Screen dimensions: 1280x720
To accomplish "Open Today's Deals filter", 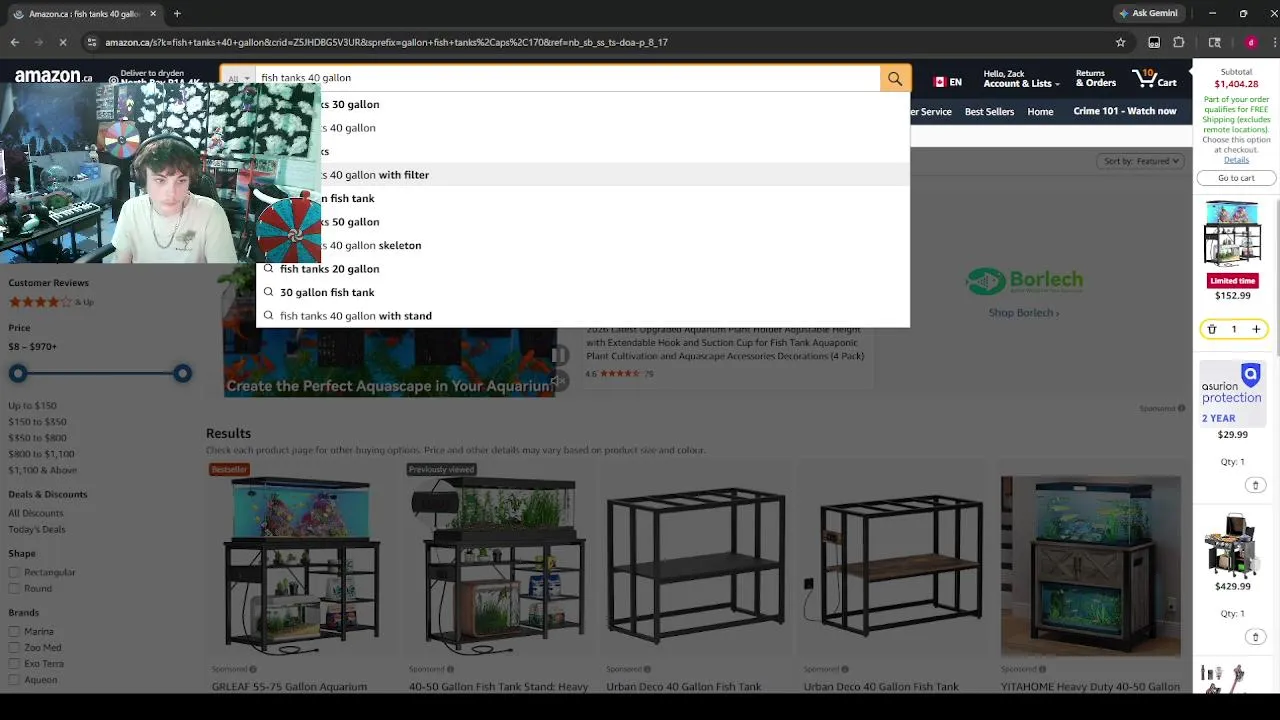I will 37,530.
